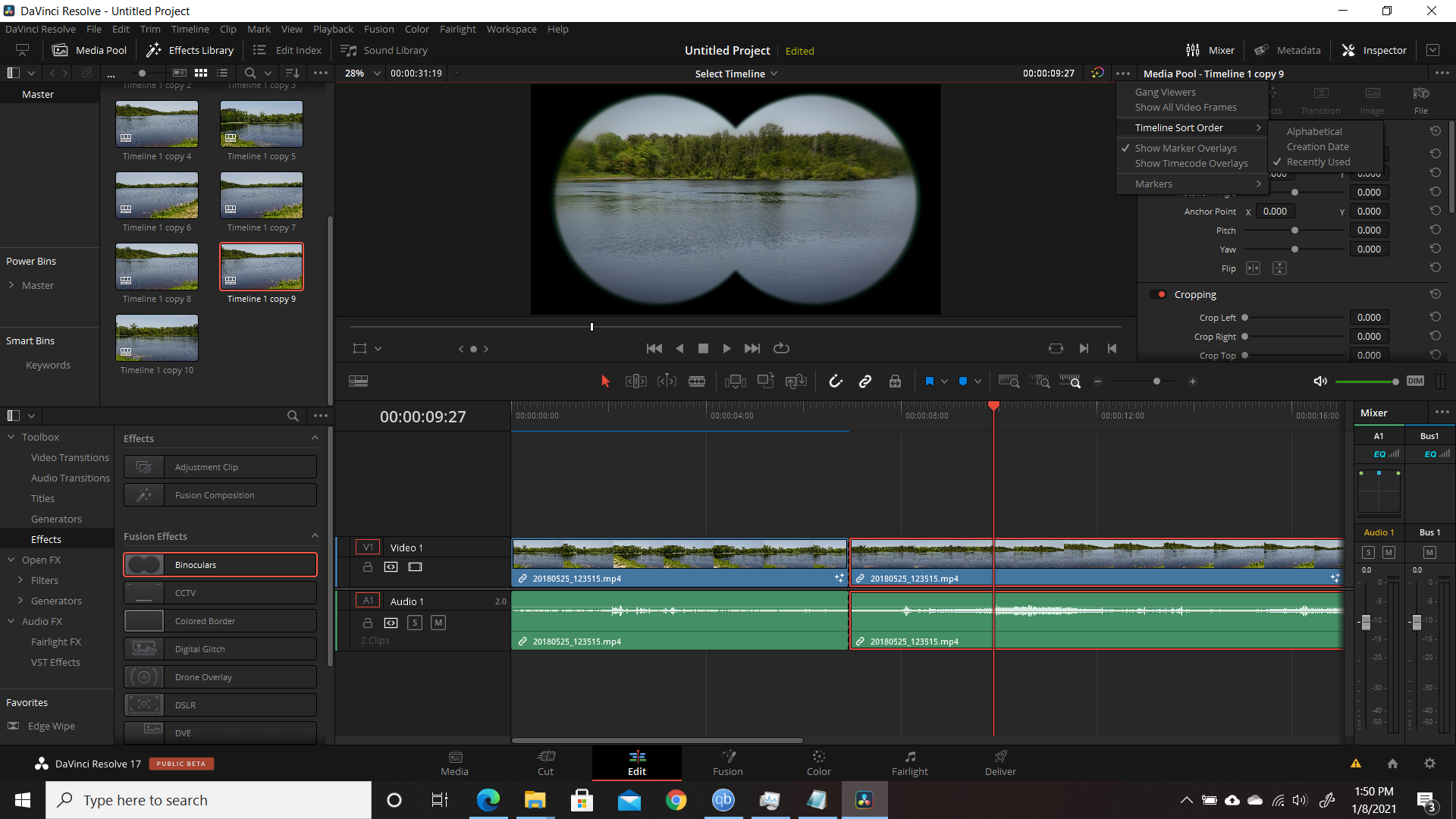The height and width of the screenshot is (819, 1456).
Task: Choose Alphabetical sort order
Action: (x=1314, y=132)
